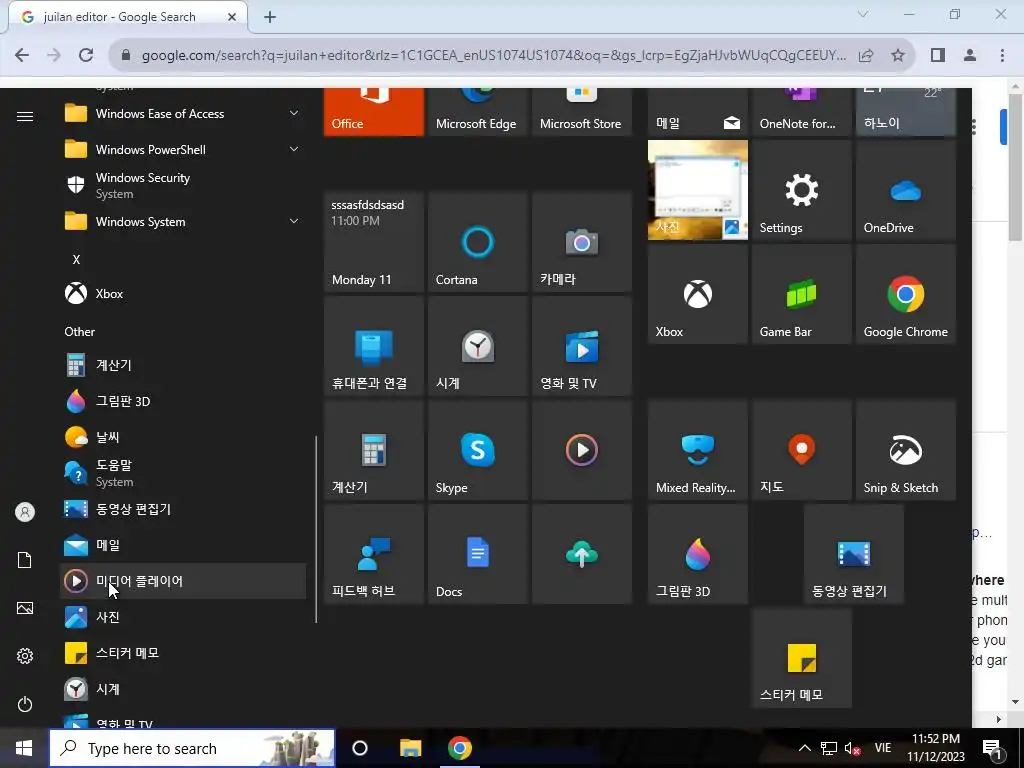Open the 스티커 메모 tile
1024x768 pixels.
pos(802,658)
